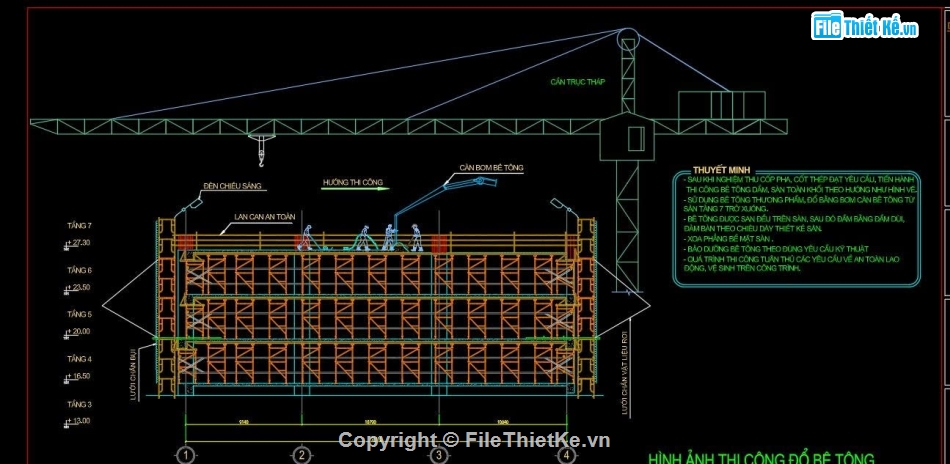Select the crane counterweight block

pos(722,105)
